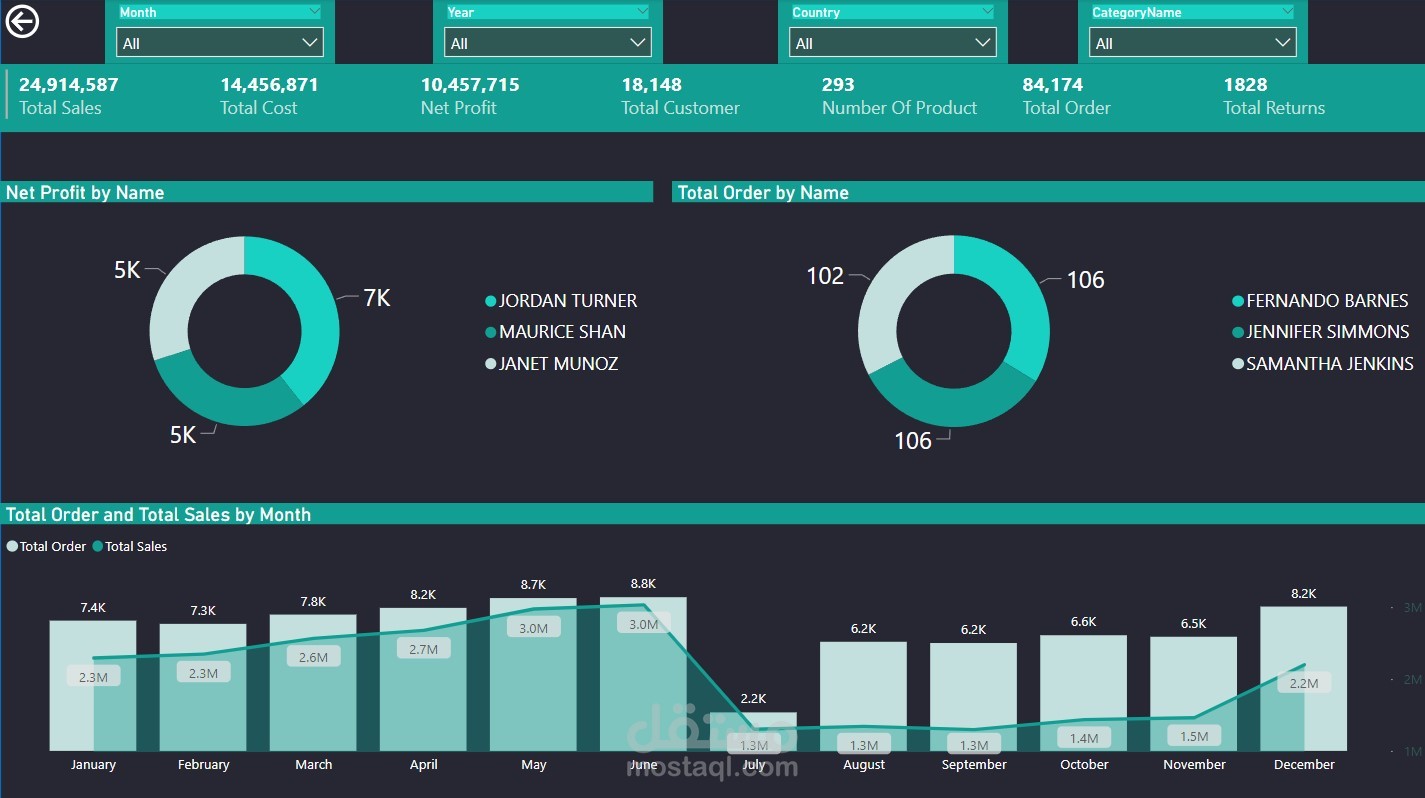The width and height of the screenshot is (1425, 798).
Task: Click the October bar showing 6.6K
Action: pyautogui.click(x=1083, y=693)
